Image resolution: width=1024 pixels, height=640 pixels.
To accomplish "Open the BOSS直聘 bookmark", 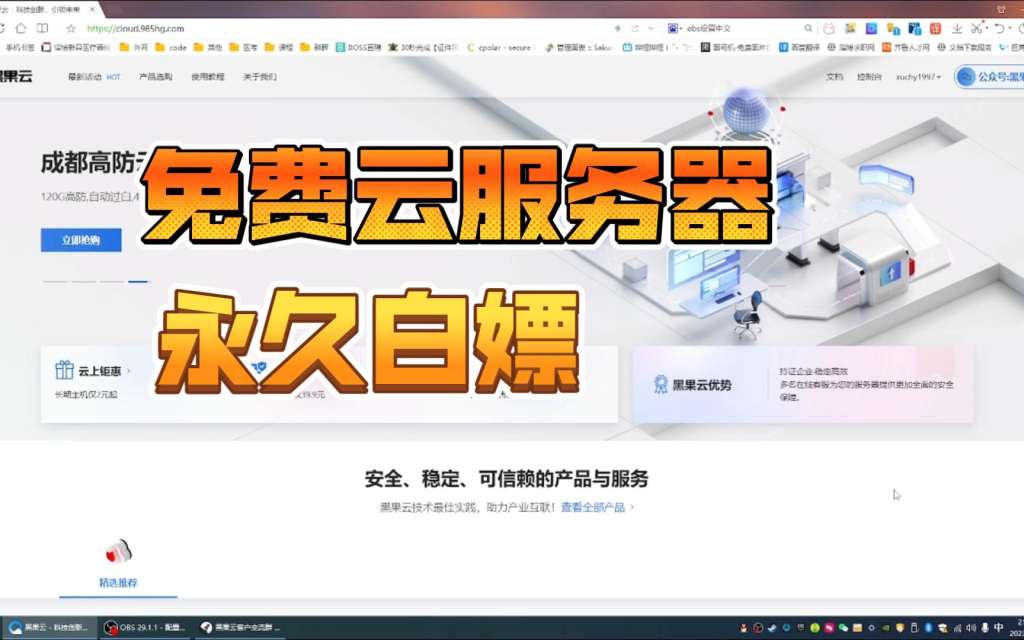I will point(359,47).
